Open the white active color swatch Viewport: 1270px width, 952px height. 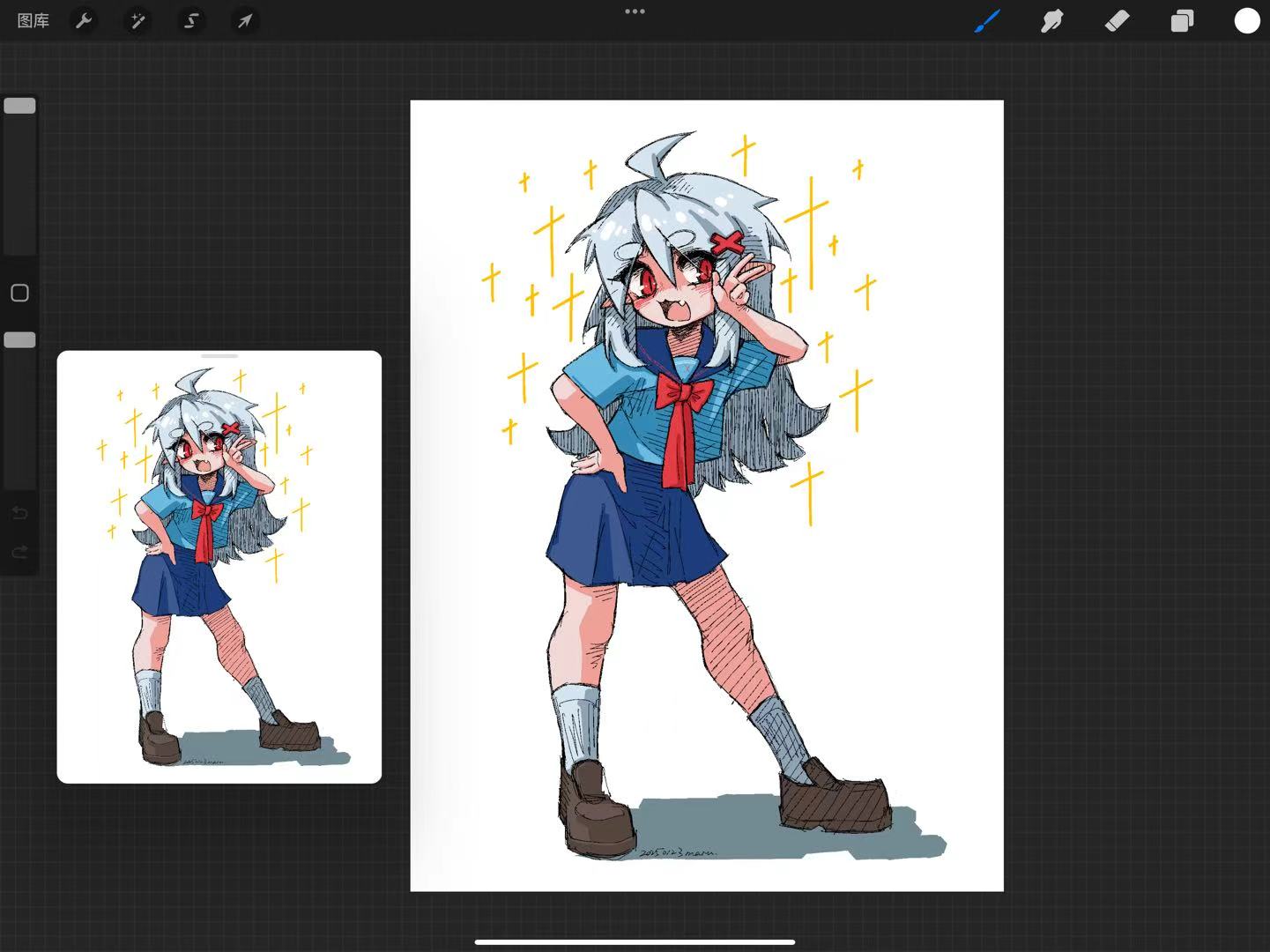click(1246, 20)
